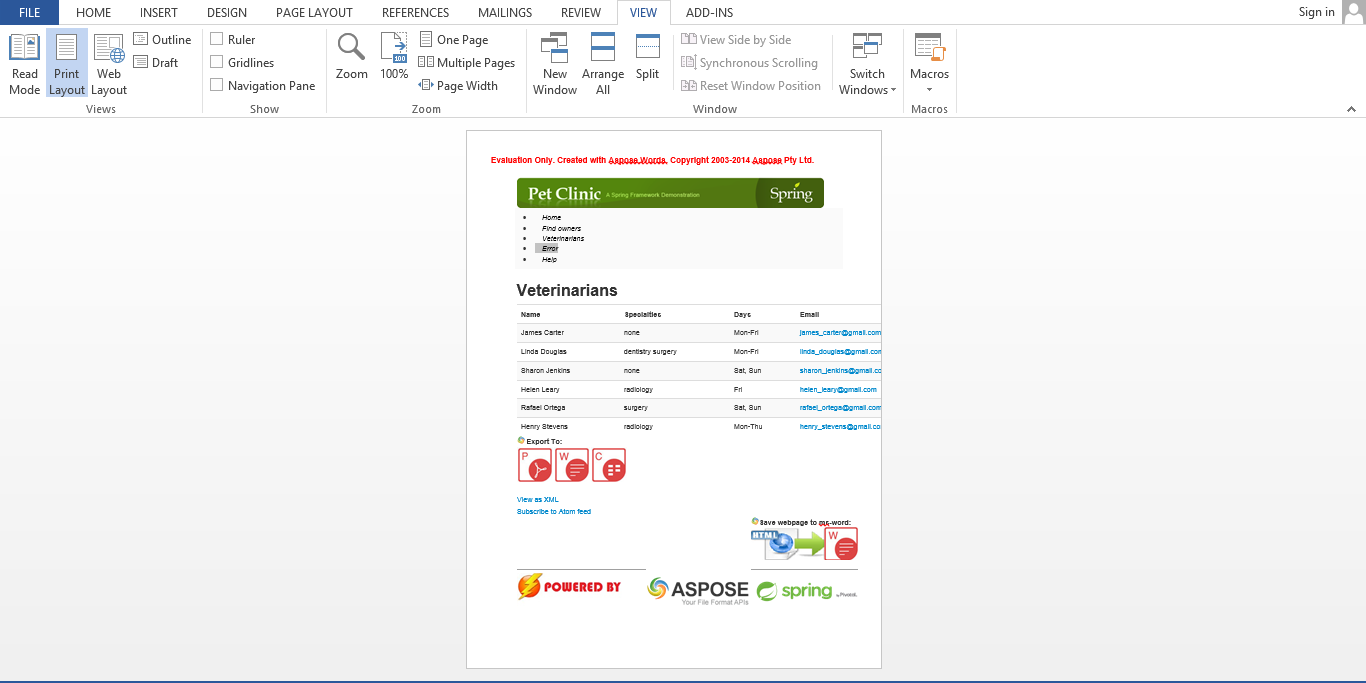This screenshot has width=1366, height=683.
Task: Click the Veterinarians heading text
Action: [567, 290]
